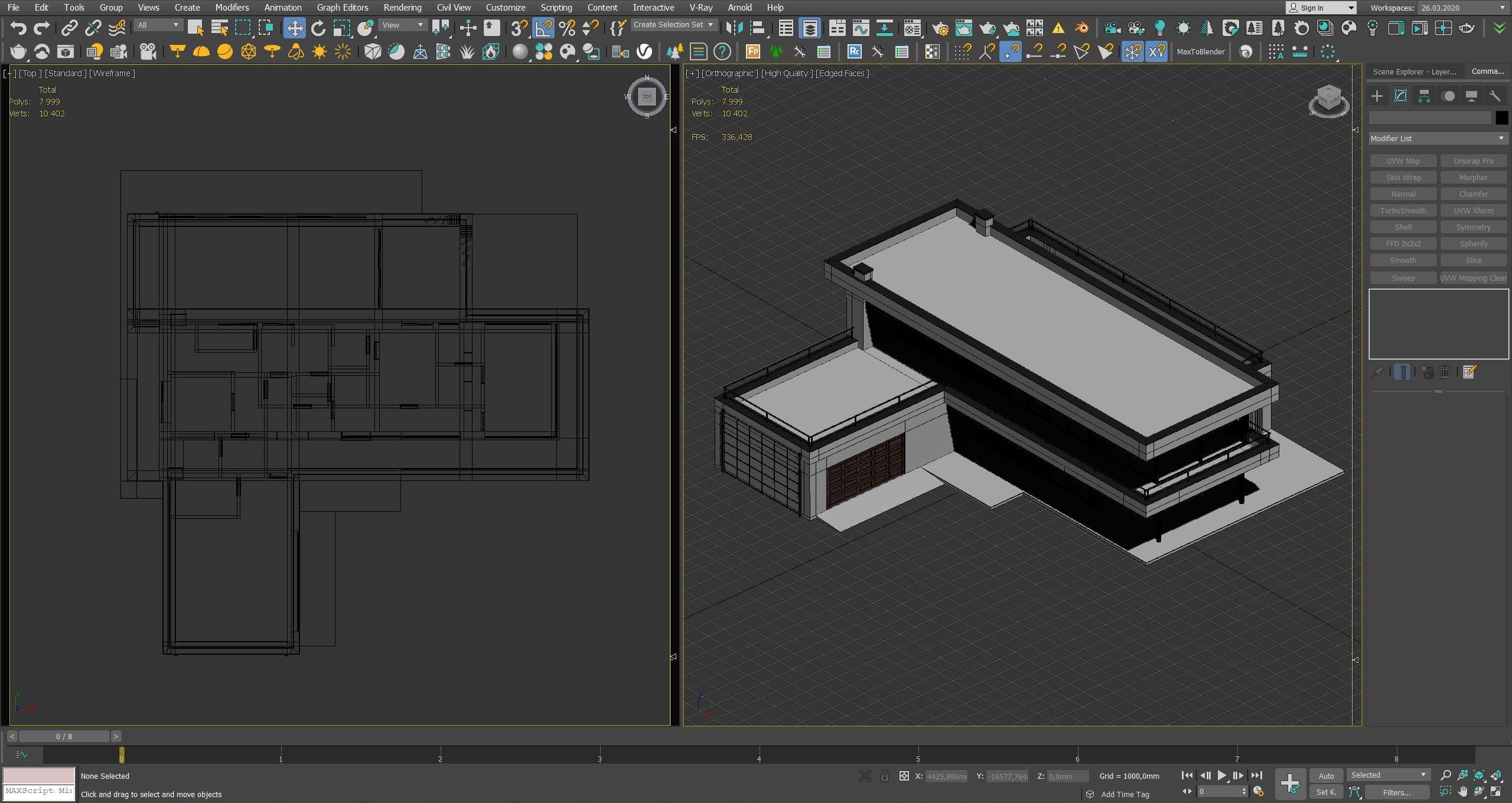Viewport: 1512px width, 803px height.
Task: Select the Pan View hand icon
Action: tap(1462, 791)
